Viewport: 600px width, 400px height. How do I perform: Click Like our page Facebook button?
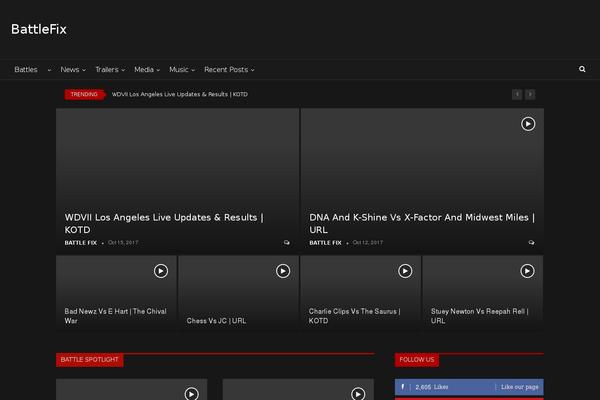click(x=520, y=387)
